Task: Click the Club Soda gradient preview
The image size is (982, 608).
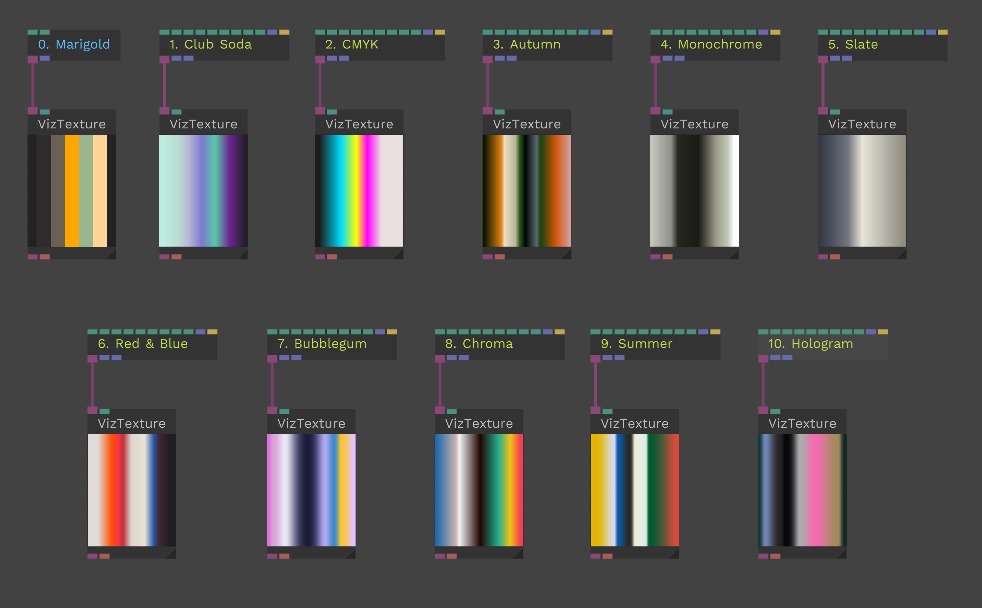Action: [203, 190]
